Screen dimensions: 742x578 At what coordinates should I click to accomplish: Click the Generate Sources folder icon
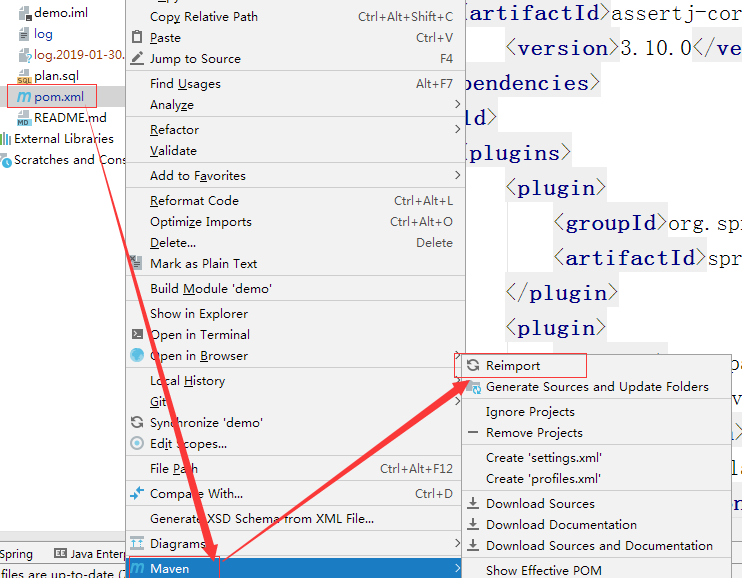473,387
